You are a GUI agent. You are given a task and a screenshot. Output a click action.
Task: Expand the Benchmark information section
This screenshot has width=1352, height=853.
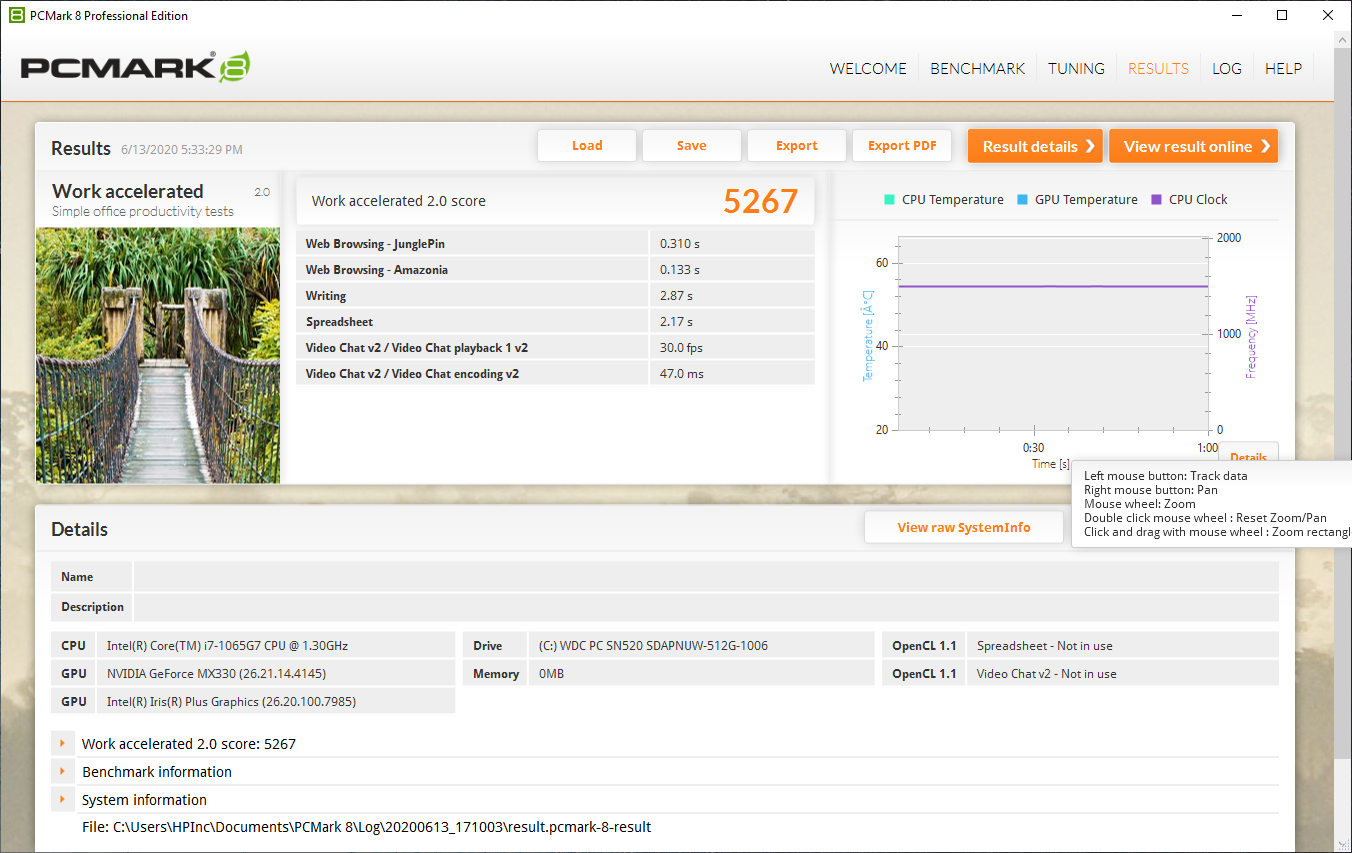tap(62, 772)
